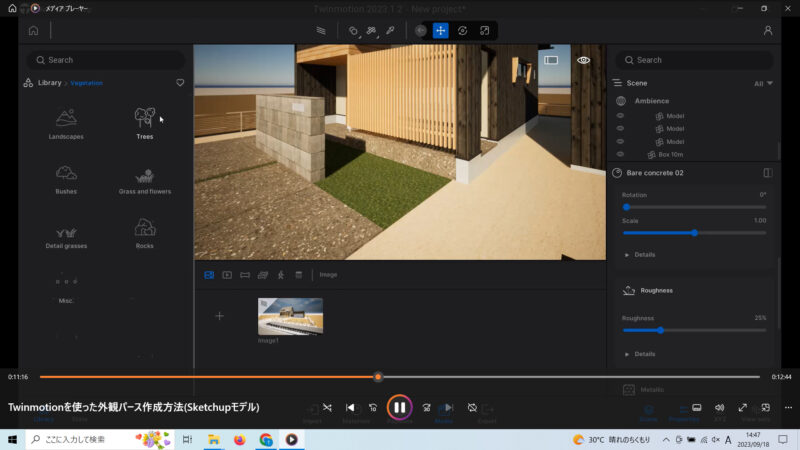800x450 pixels.
Task: Add a new image with plus button
Action: coord(219,316)
